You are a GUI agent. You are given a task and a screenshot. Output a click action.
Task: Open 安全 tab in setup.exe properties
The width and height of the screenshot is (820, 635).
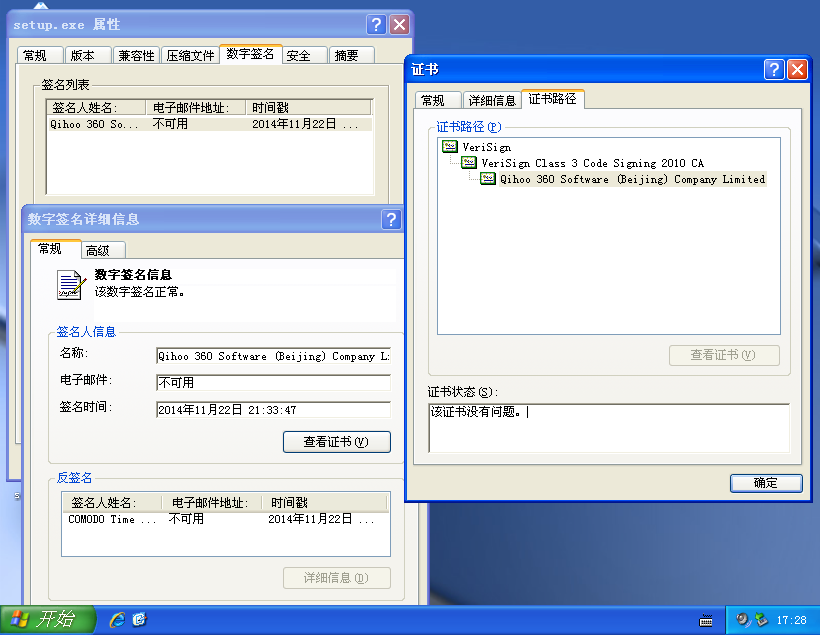click(305, 55)
